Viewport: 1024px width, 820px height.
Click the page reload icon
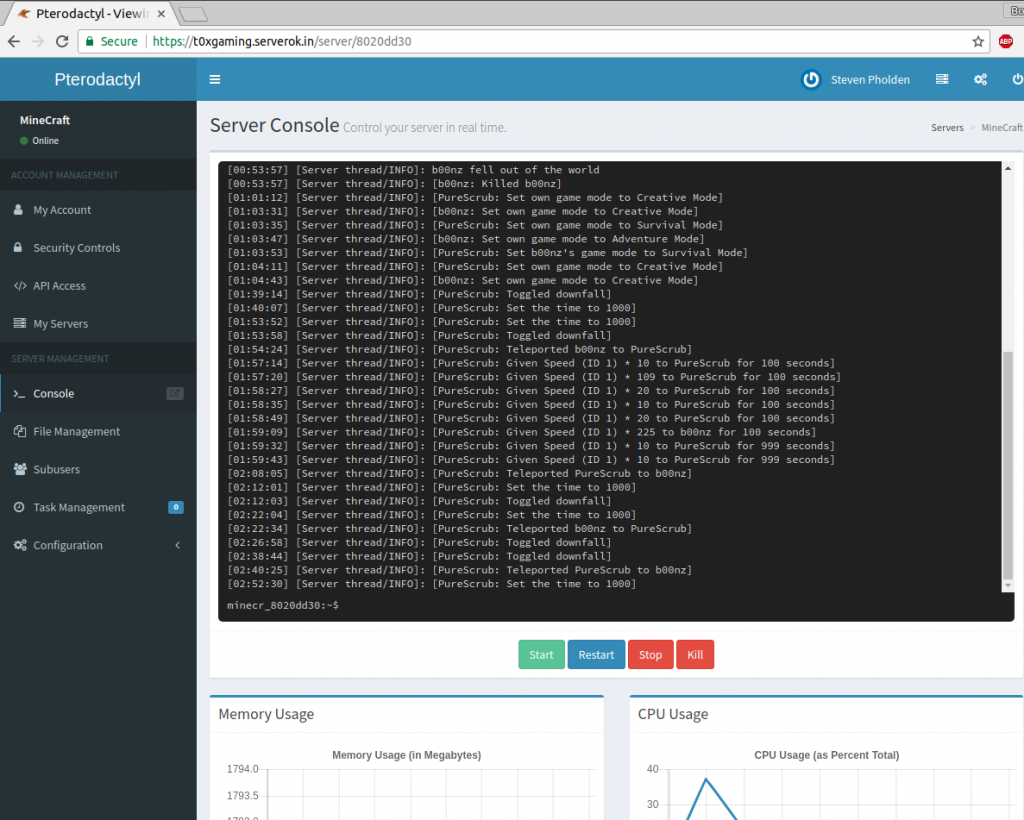point(60,42)
